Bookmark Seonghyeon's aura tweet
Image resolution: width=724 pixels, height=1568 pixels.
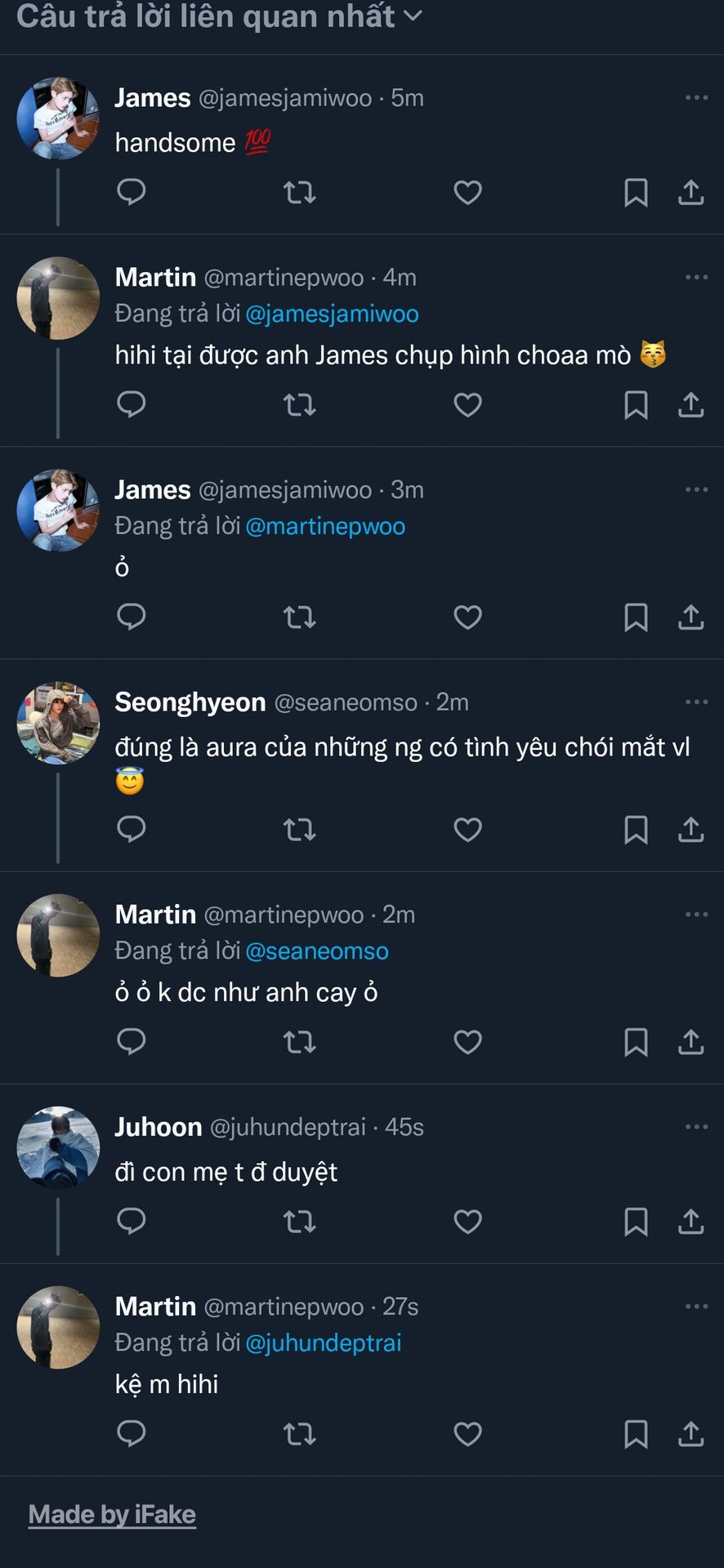(636, 829)
